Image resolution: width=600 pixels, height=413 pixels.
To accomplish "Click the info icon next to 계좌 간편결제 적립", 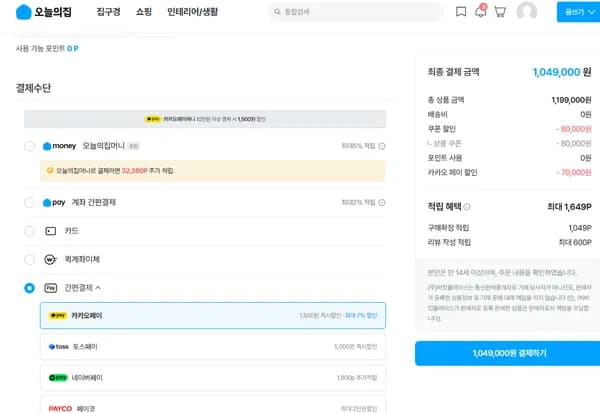I will coord(382,202).
